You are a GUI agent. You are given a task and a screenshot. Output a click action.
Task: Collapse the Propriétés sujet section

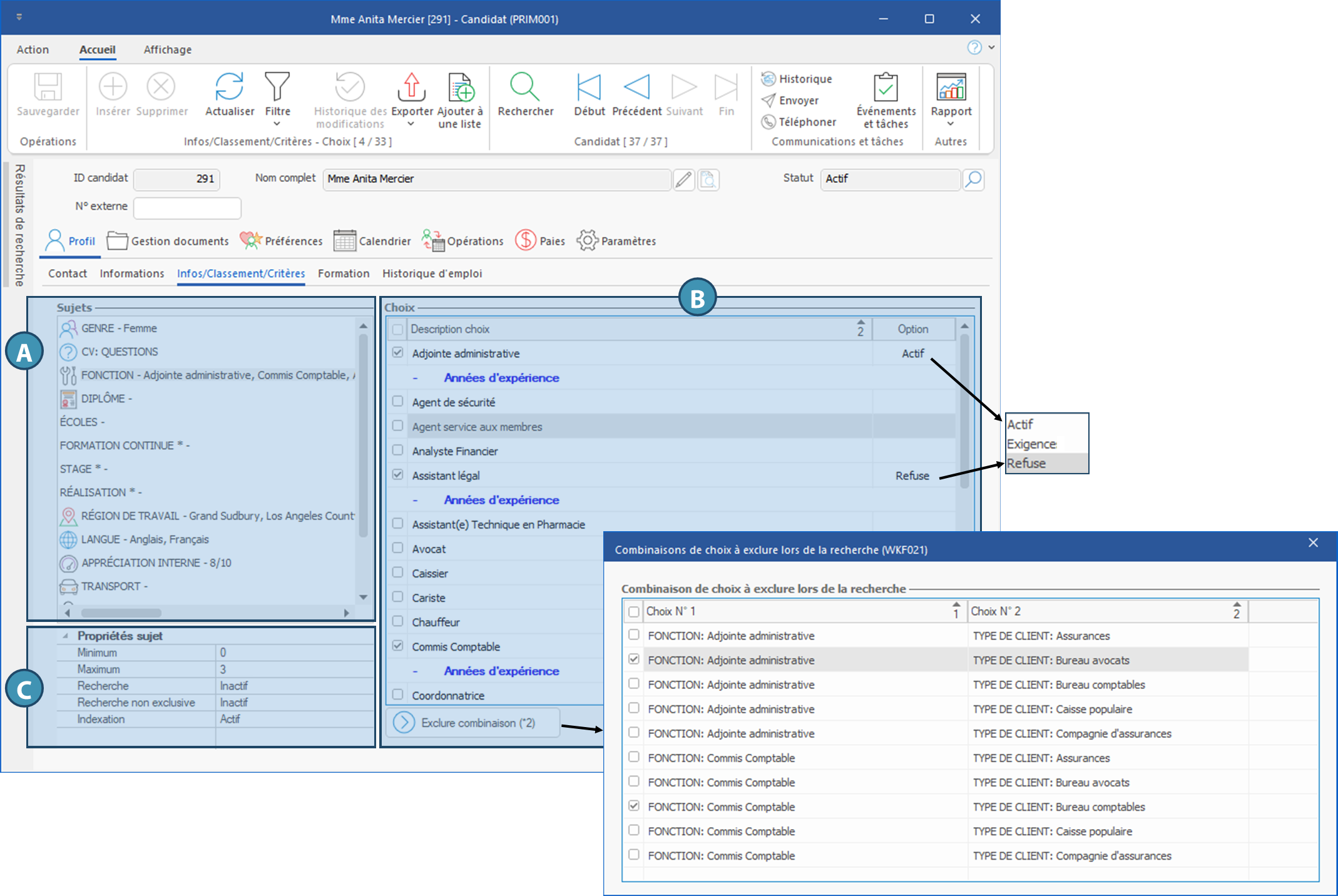pyautogui.click(x=66, y=636)
